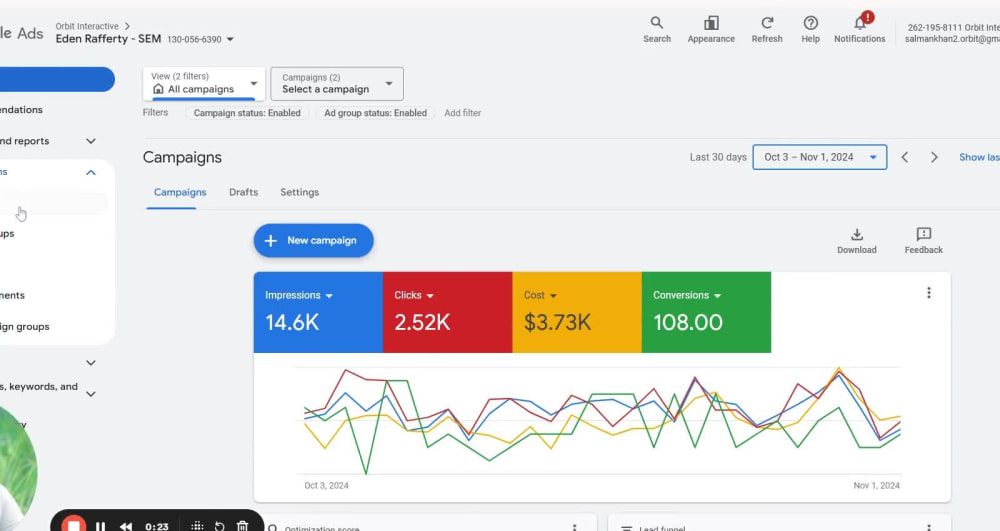1000x531 pixels.
Task: Open the sidebar item ending in 'ments'
Action: [13, 295]
